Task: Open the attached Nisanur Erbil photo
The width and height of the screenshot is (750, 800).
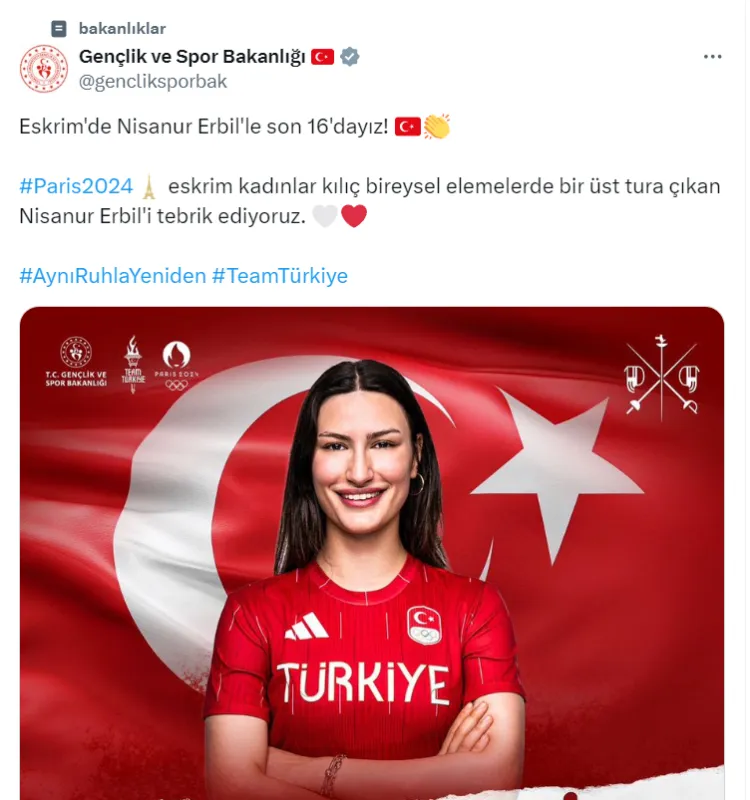Action: click(372, 553)
